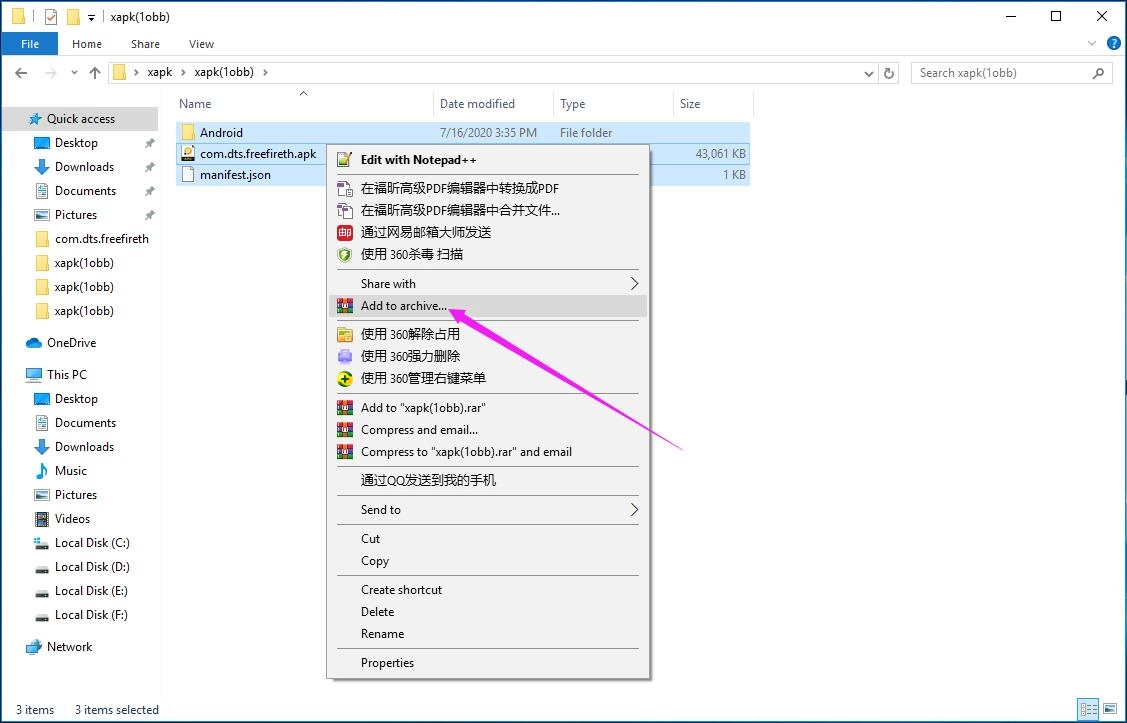Open the File menu
The width and height of the screenshot is (1127, 723).
pos(29,44)
